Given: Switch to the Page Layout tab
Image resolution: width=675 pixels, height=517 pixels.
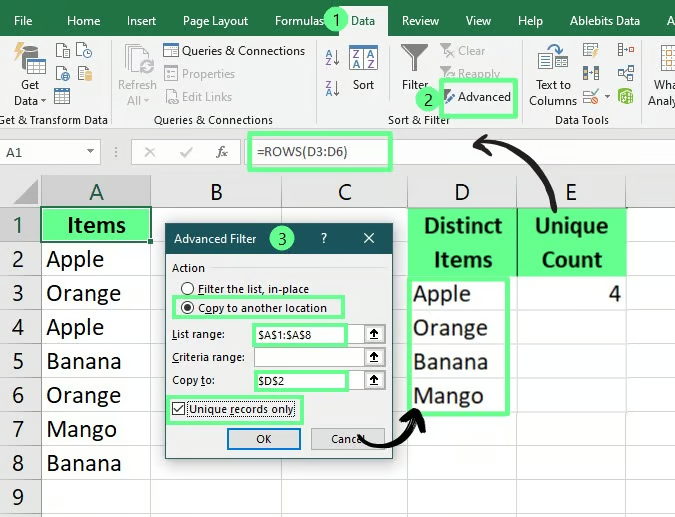Looking at the screenshot, I should pos(216,21).
